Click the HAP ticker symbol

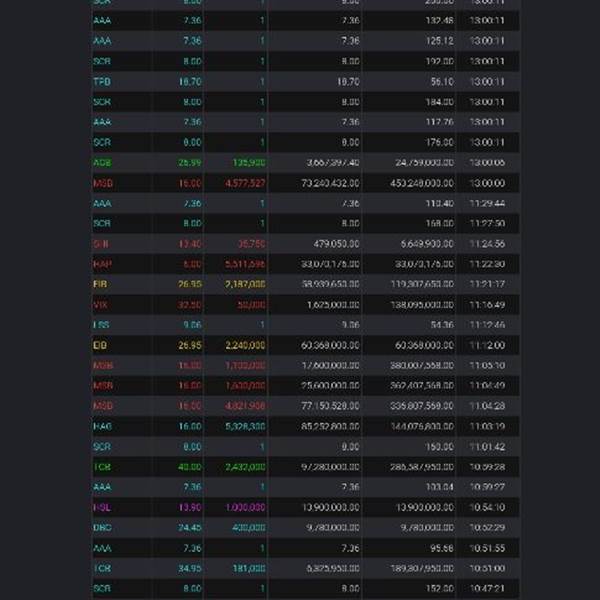coord(103,264)
